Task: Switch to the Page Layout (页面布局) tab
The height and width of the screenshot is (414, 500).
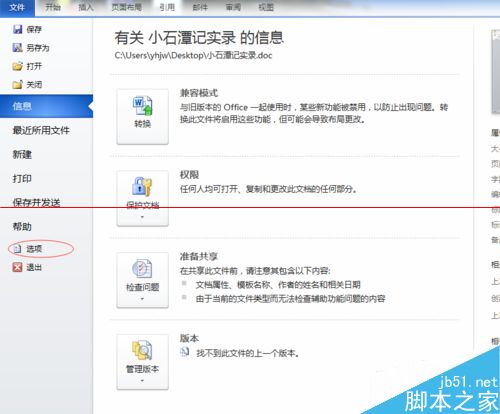Action: tap(127, 7)
